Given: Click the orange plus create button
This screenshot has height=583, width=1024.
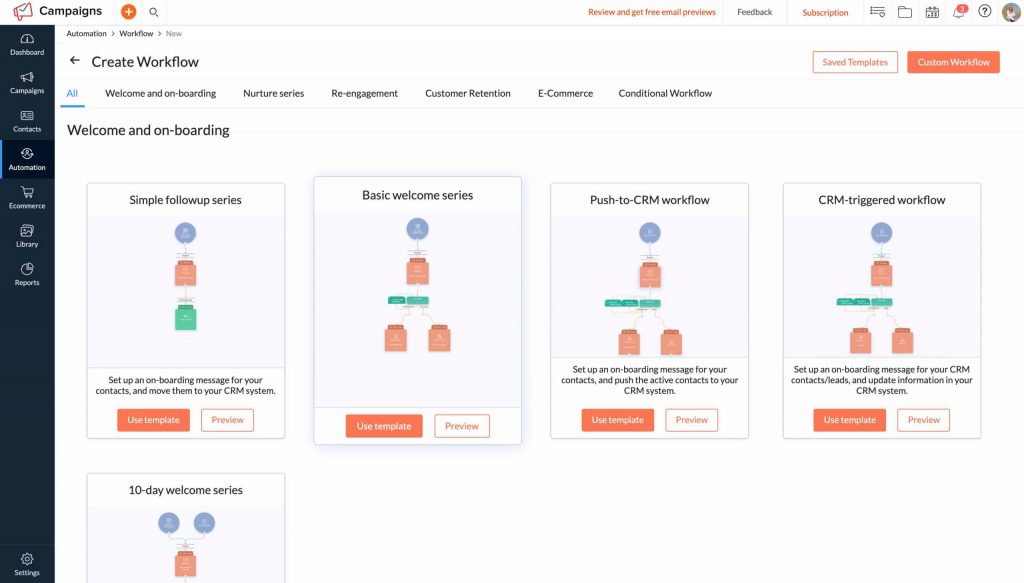Looking at the screenshot, I should (129, 11).
